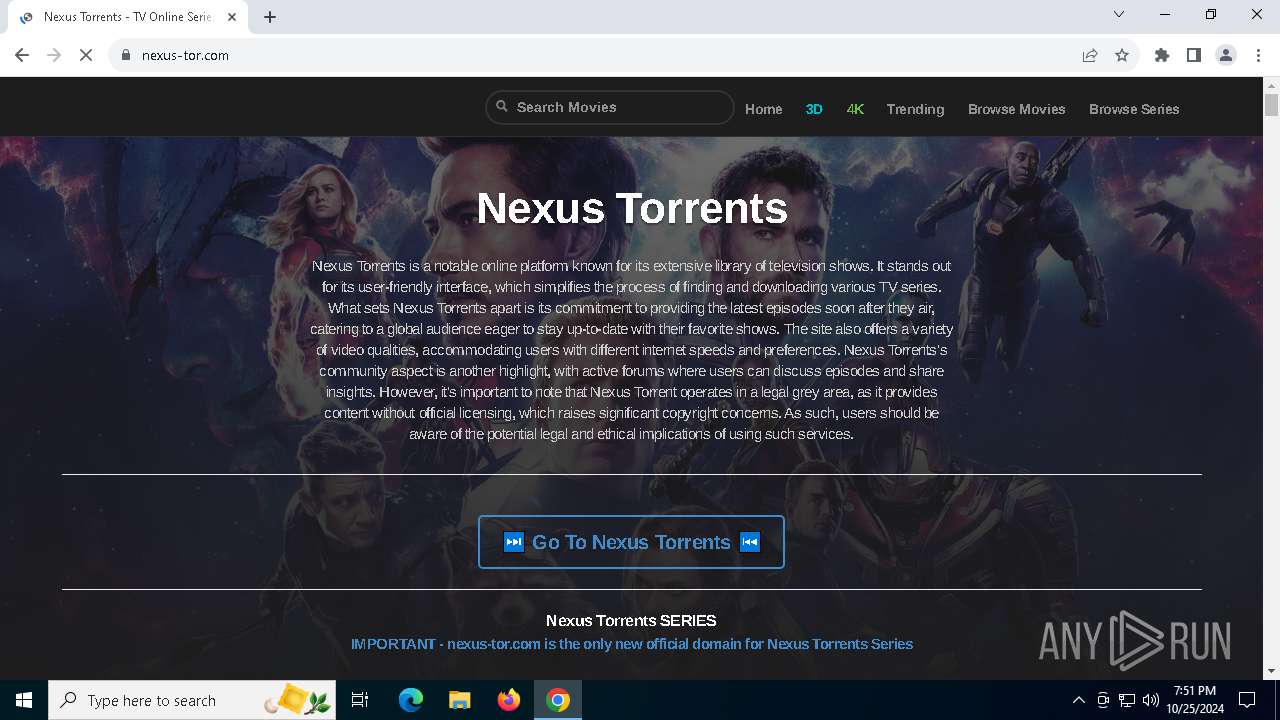Click the page scrollbar up arrow

coord(1271,85)
